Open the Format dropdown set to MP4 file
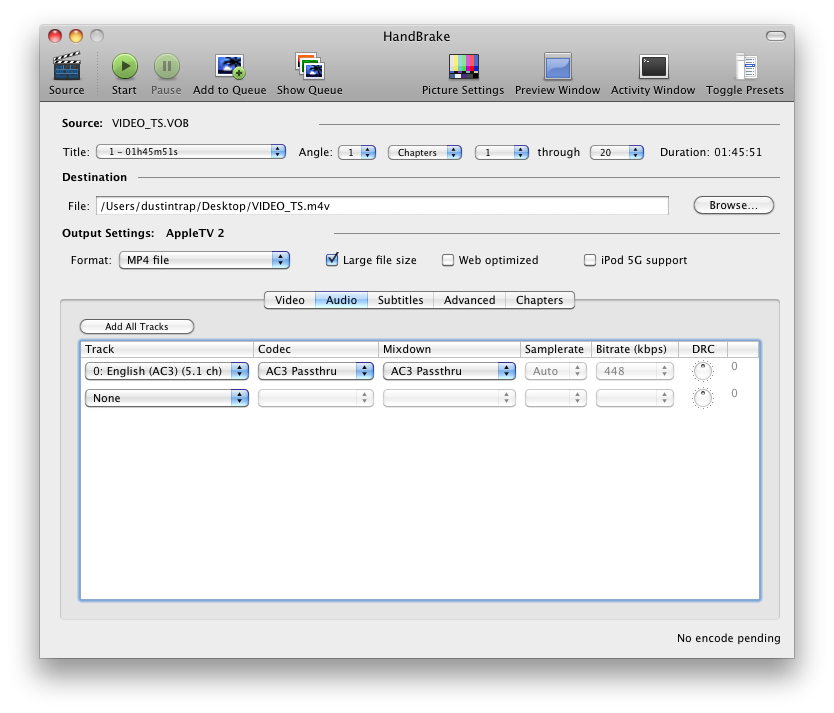This screenshot has height=713, width=834. coord(204,260)
